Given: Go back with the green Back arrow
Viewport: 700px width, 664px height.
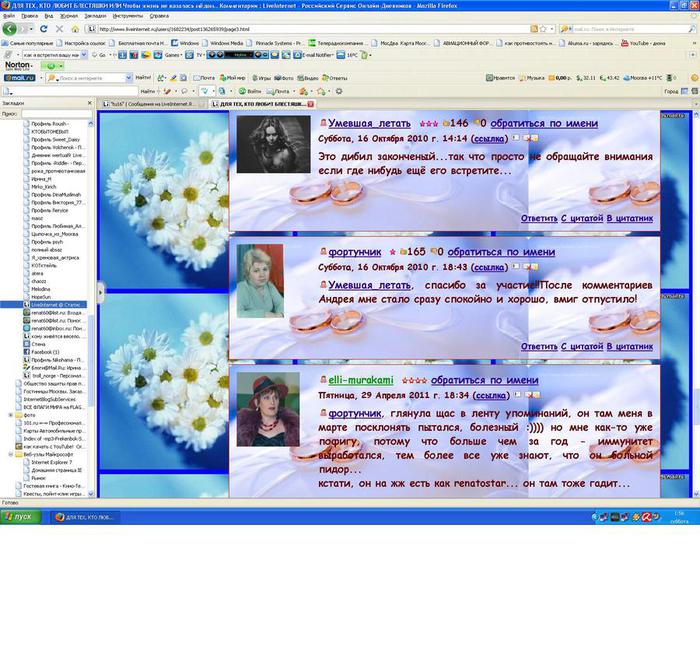Looking at the screenshot, I should coord(9,29).
